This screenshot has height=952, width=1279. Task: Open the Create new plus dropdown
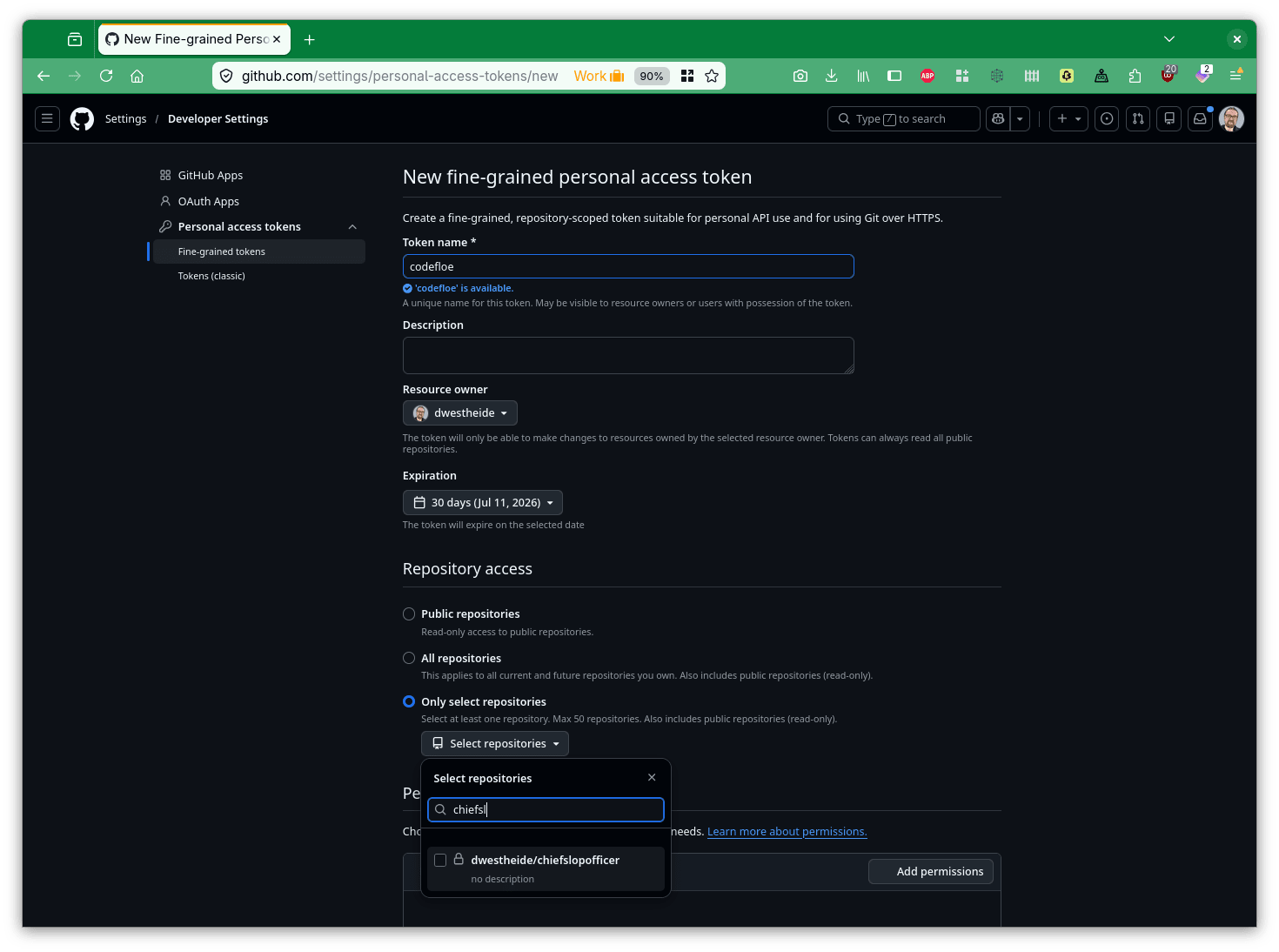pyautogui.click(x=1069, y=118)
